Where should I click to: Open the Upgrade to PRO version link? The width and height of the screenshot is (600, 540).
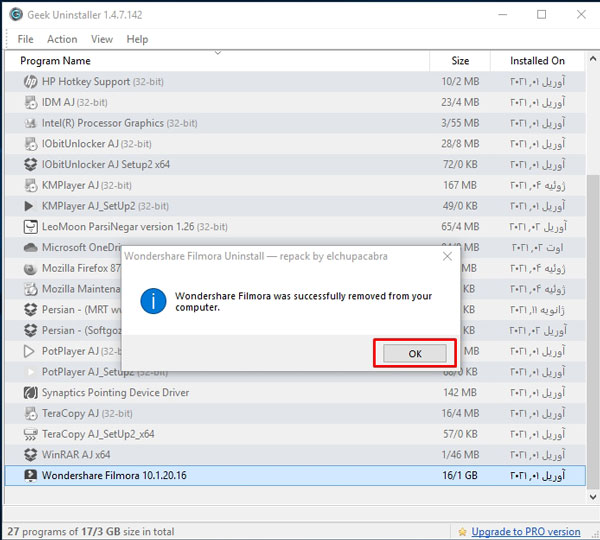526,532
